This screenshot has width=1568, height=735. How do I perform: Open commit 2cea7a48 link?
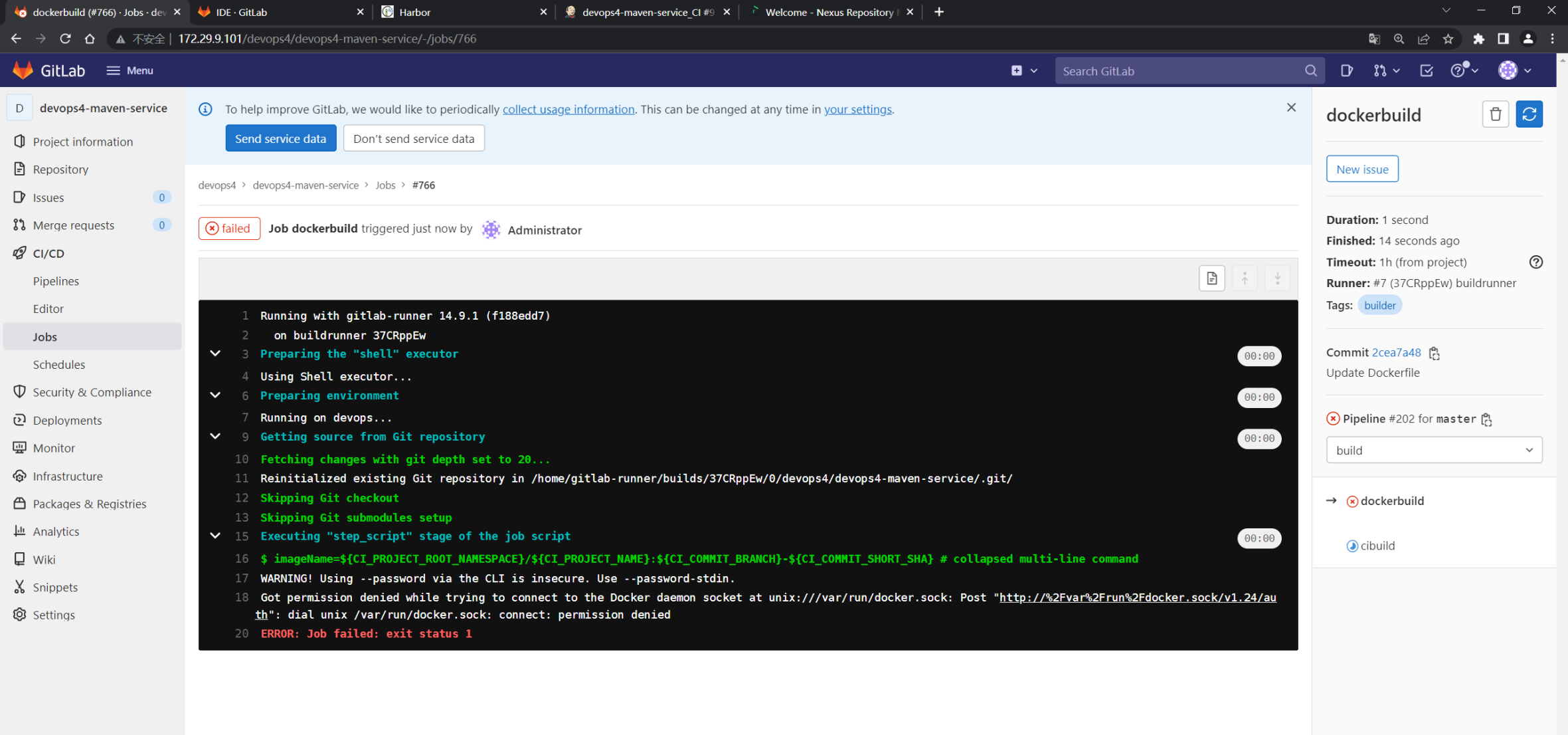(x=1396, y=352)
